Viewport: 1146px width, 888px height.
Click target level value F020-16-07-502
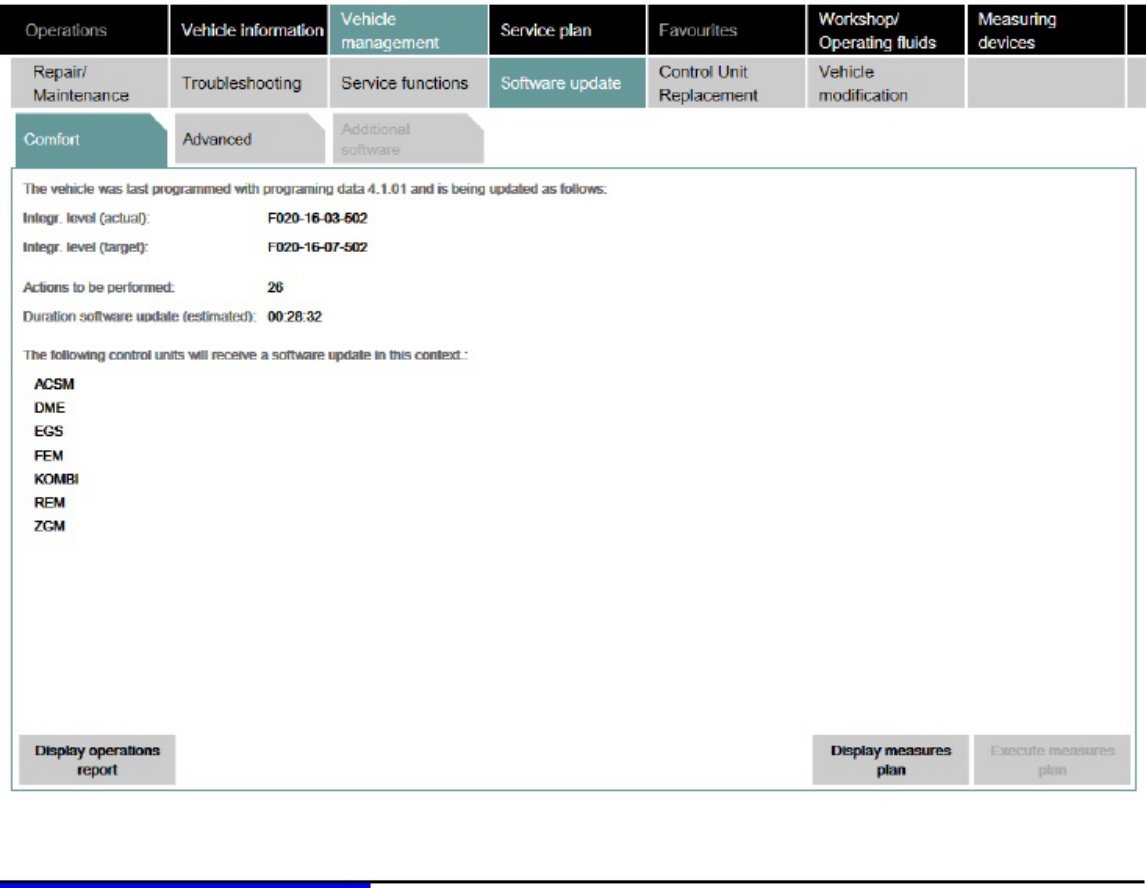pos(317,247)
